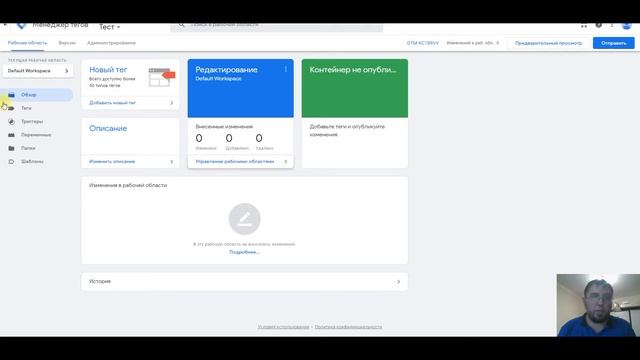Select the Шаблоны icon in the sidebar
The width and height of the screenshot is (640, 360).
pos(11,162)
